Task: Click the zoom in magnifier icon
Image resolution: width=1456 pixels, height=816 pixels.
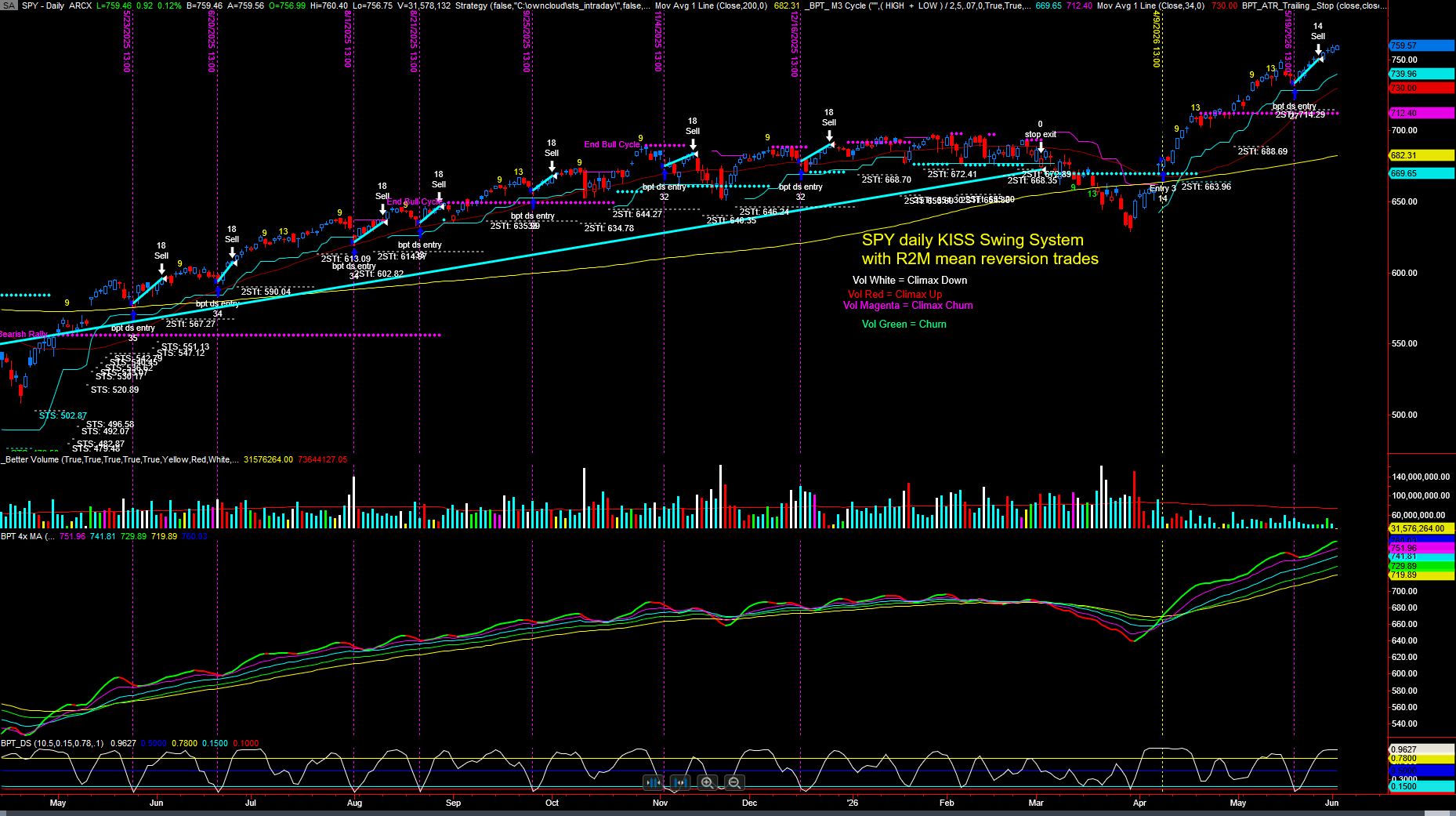Action: [707, 782]
